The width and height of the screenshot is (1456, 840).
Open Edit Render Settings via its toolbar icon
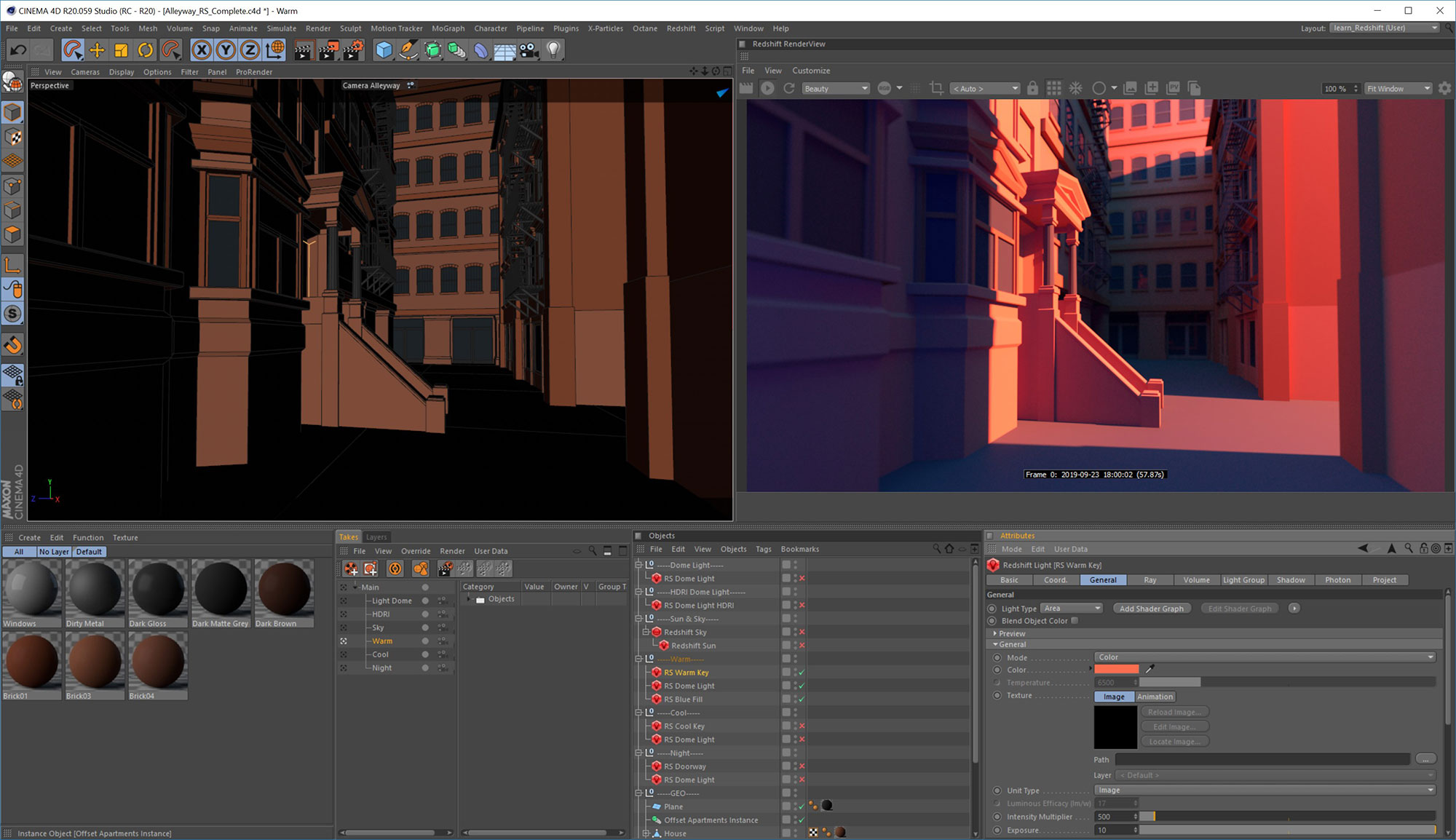pos(354,49)
